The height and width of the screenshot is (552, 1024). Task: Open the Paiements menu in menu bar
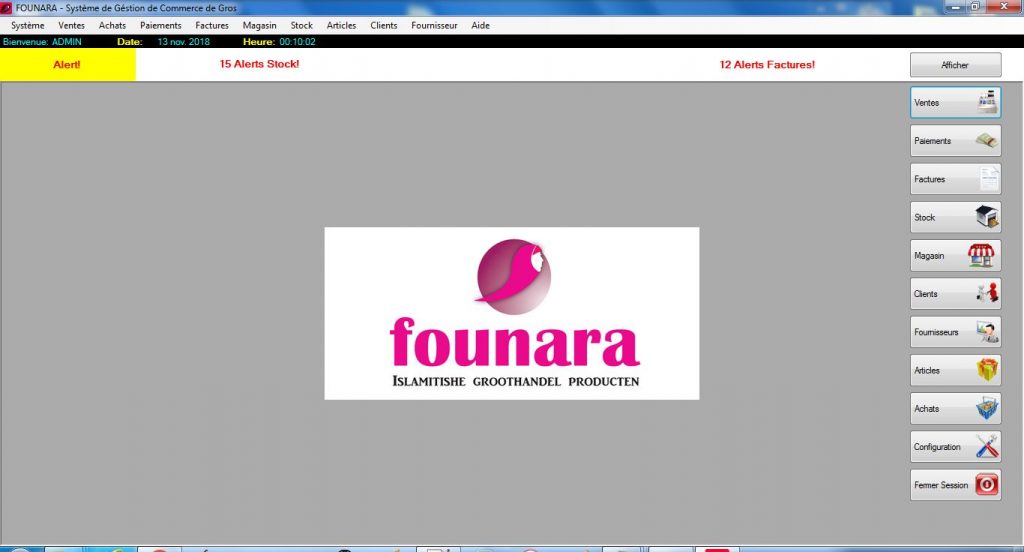pos(161,25)
